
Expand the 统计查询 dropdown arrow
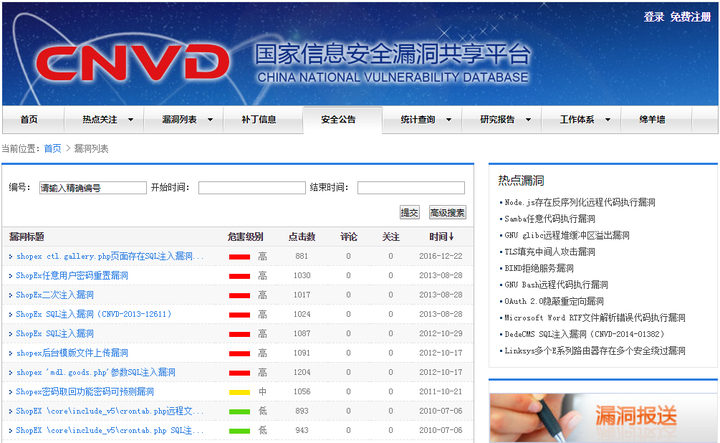(x=449, y=120)
